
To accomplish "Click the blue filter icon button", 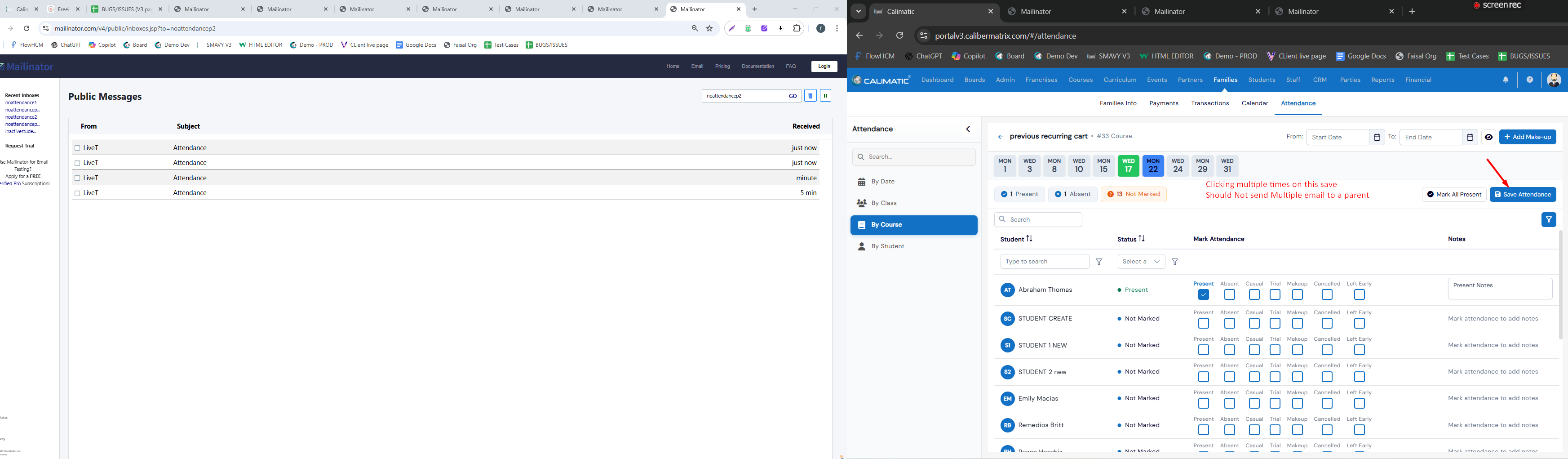I will [x=1549, y=220].
